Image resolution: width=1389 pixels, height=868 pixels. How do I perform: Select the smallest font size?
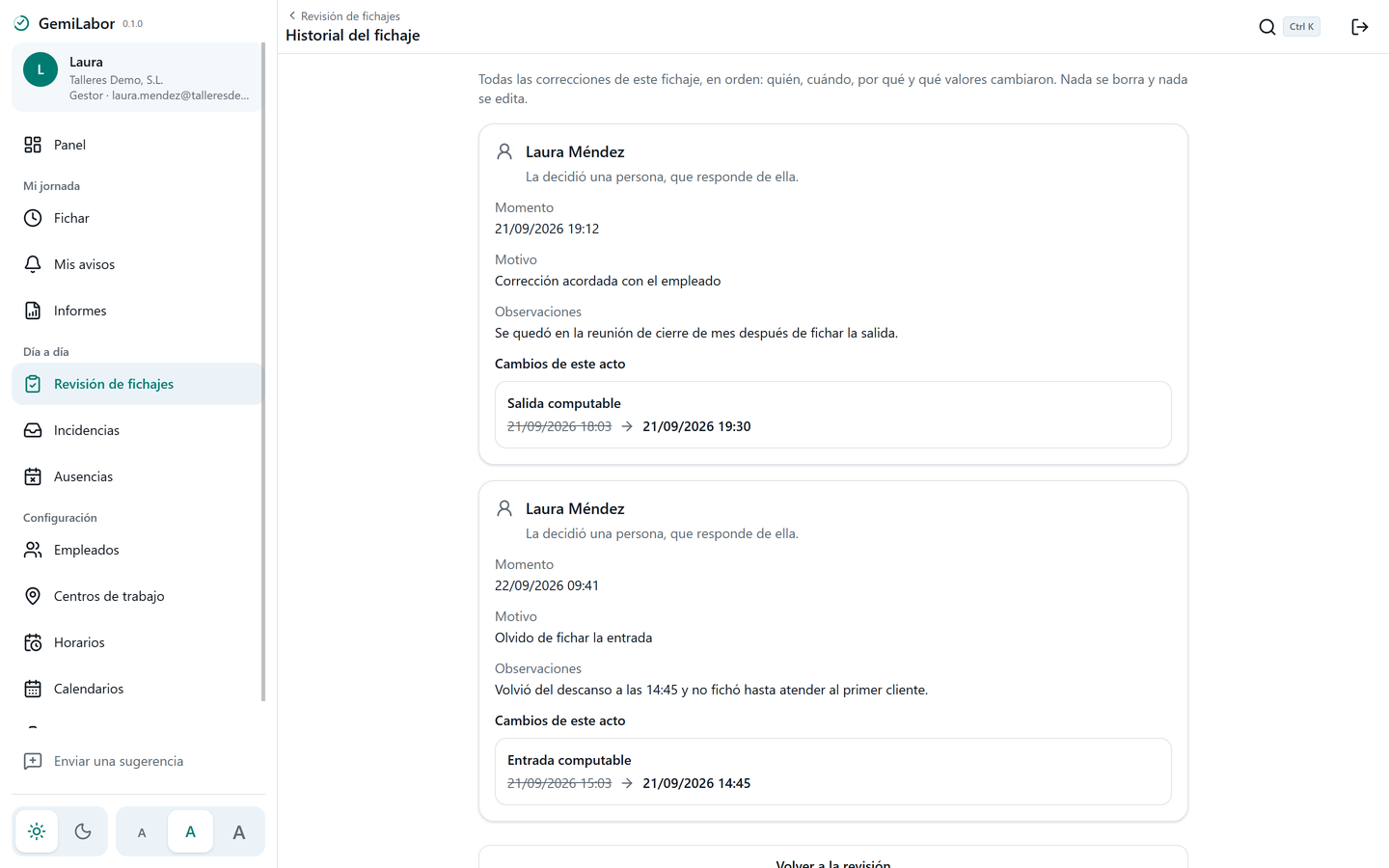142,832
